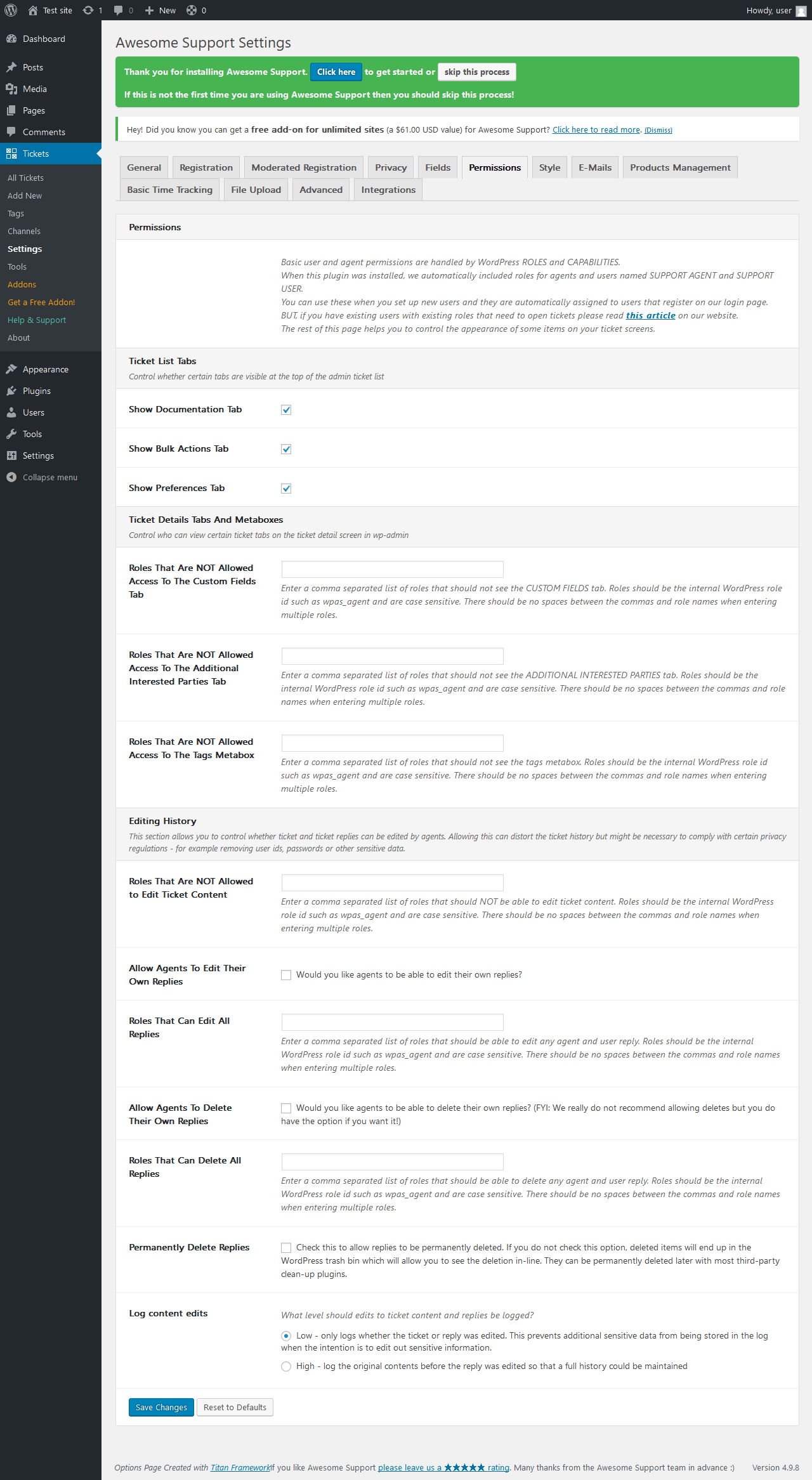Screen dimensions: 812x1480
Task: Open the Titan Framework link
Action: (240, 1467)
